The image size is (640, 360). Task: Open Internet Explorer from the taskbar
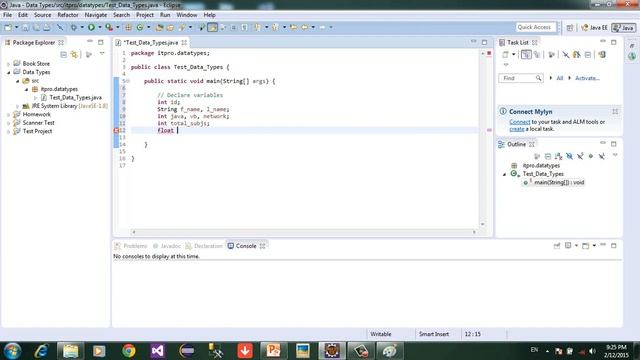(41, 351)
